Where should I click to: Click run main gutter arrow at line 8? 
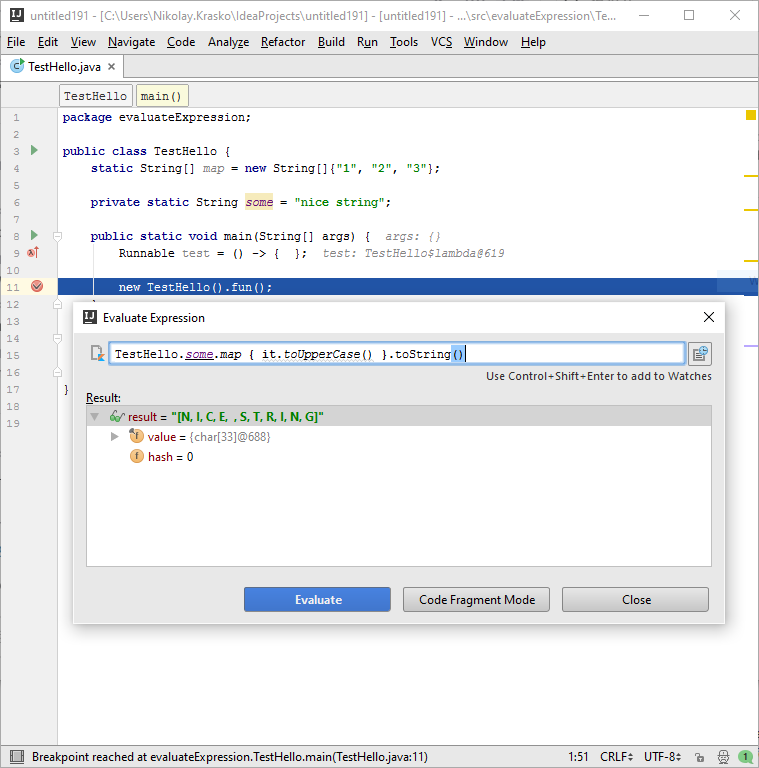coord(34,236)
